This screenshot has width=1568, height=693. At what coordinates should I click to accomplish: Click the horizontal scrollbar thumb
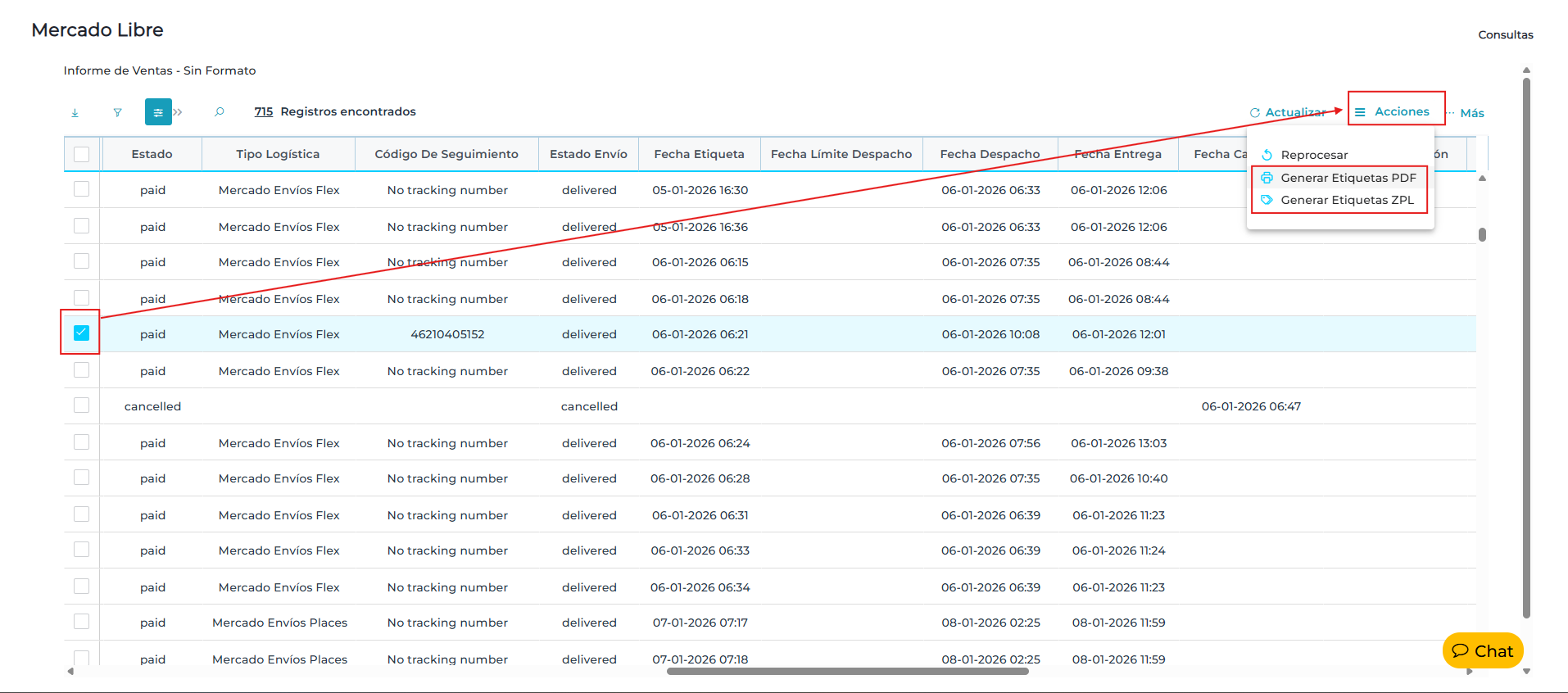point(847,671)
